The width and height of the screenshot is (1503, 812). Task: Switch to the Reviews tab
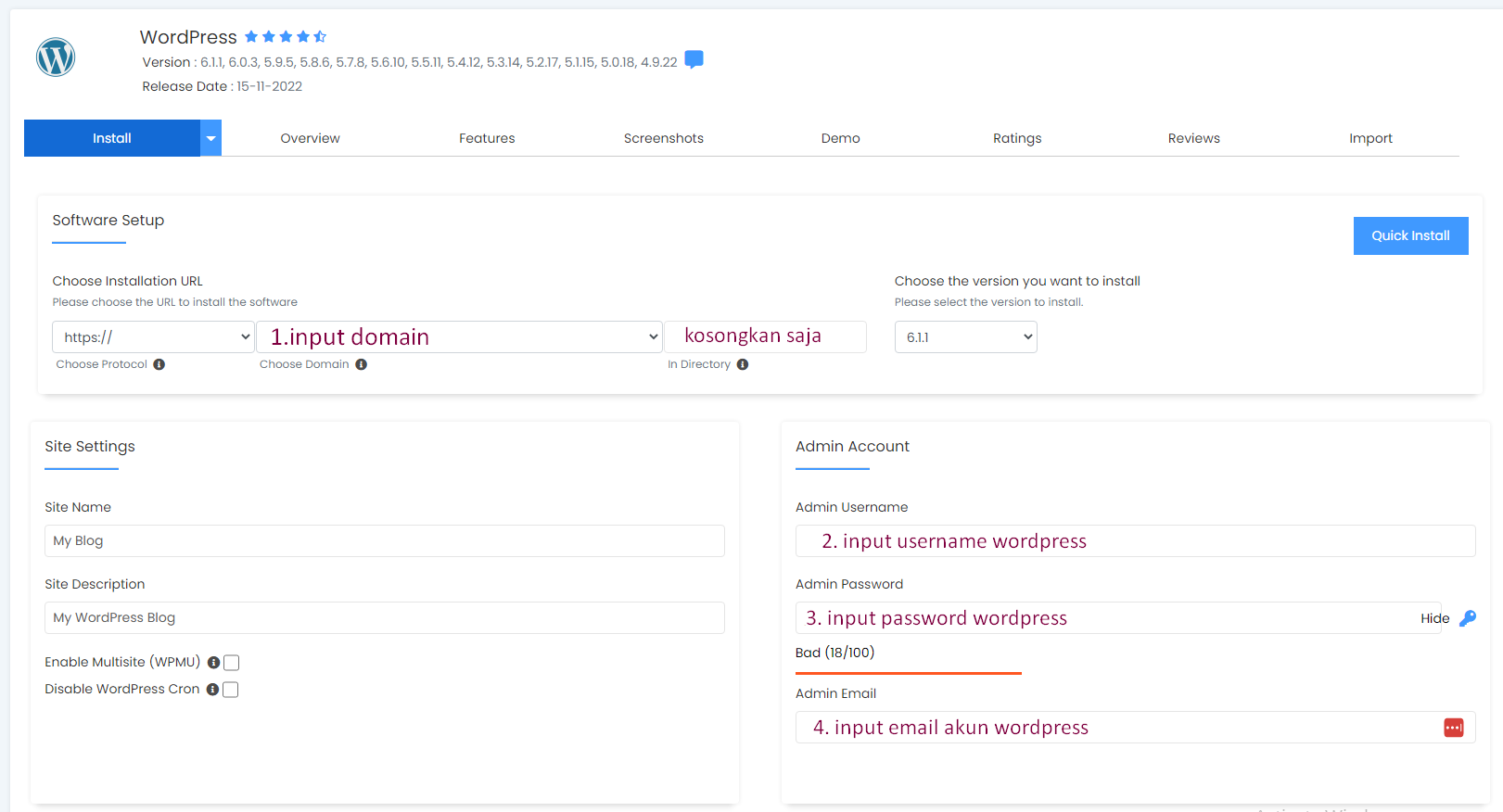click(x=1194, y=138)
